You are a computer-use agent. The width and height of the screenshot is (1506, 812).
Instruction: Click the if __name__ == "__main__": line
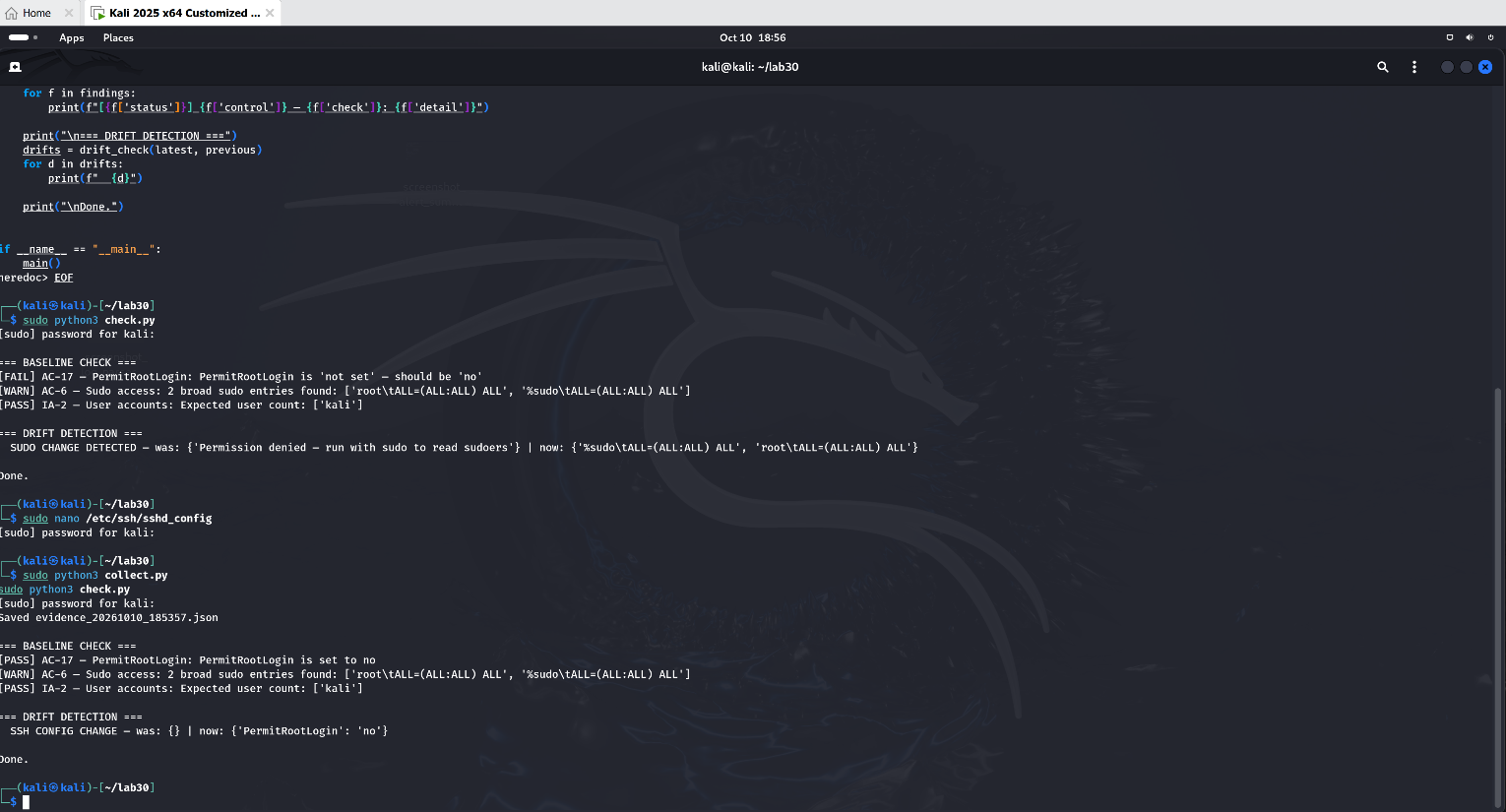[81, 249]
